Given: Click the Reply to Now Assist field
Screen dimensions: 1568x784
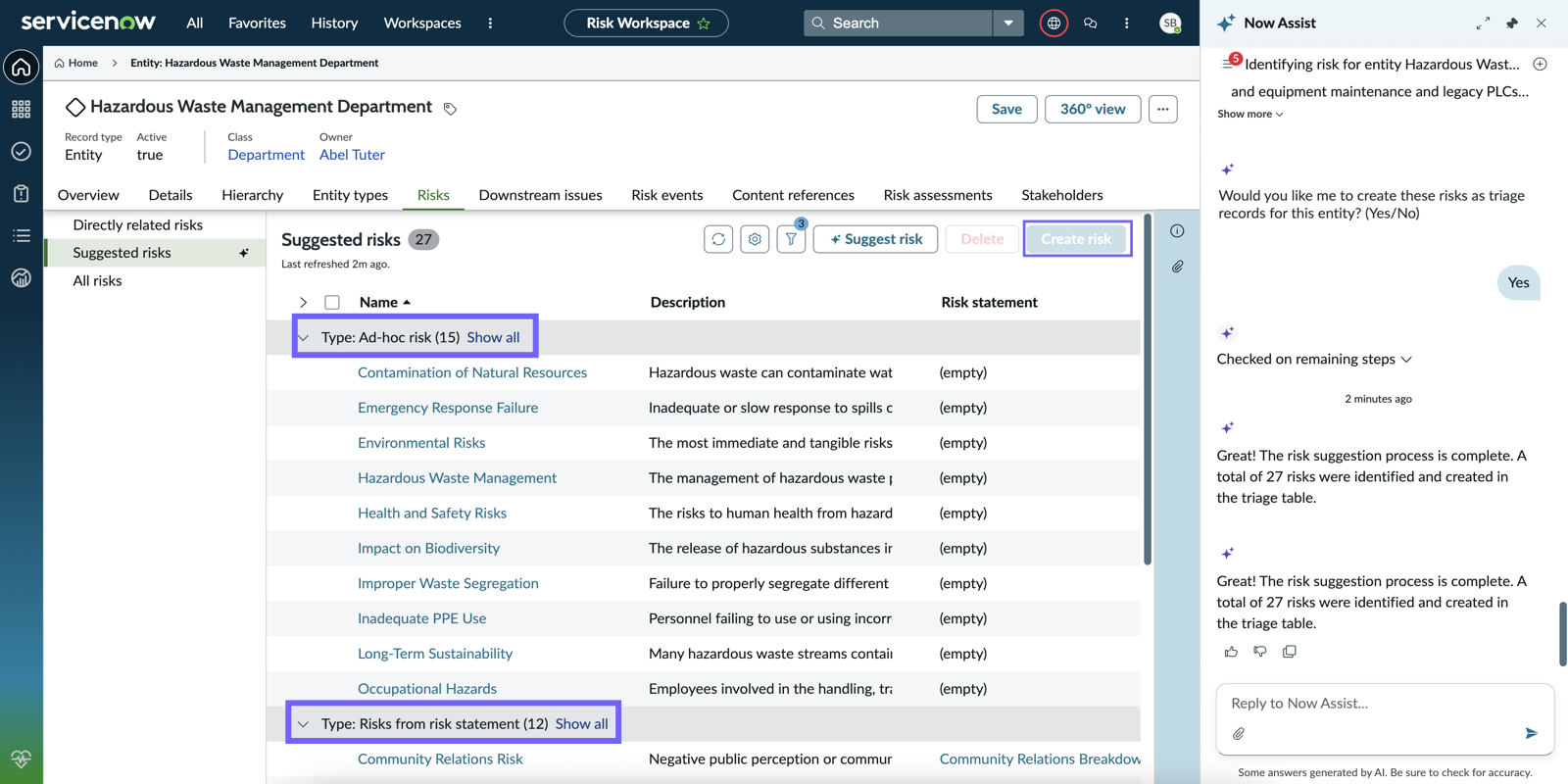Looking at the screenshot, I should pos(1384,703).
